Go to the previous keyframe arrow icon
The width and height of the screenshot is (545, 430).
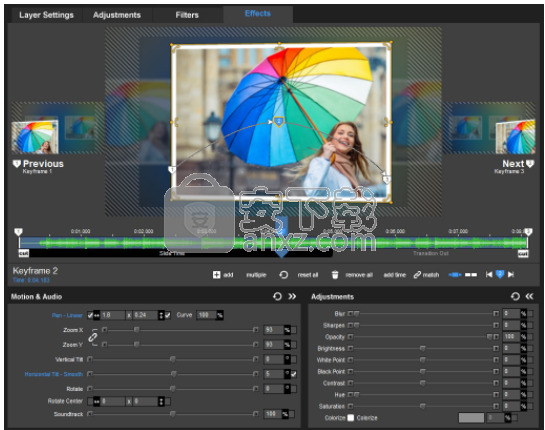pos(489,275)
